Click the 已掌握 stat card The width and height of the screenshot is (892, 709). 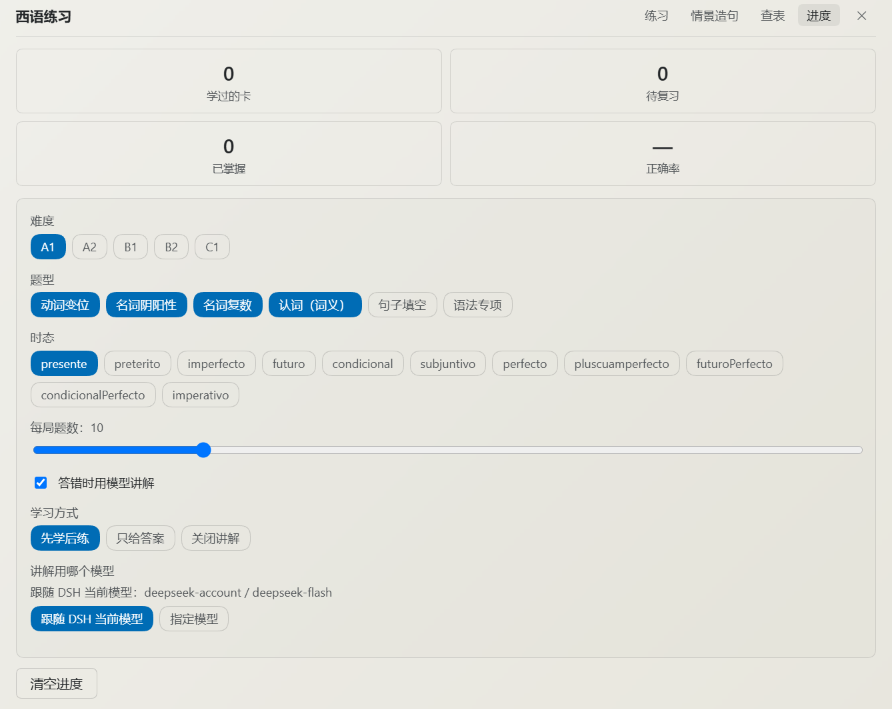coord(229,154)
